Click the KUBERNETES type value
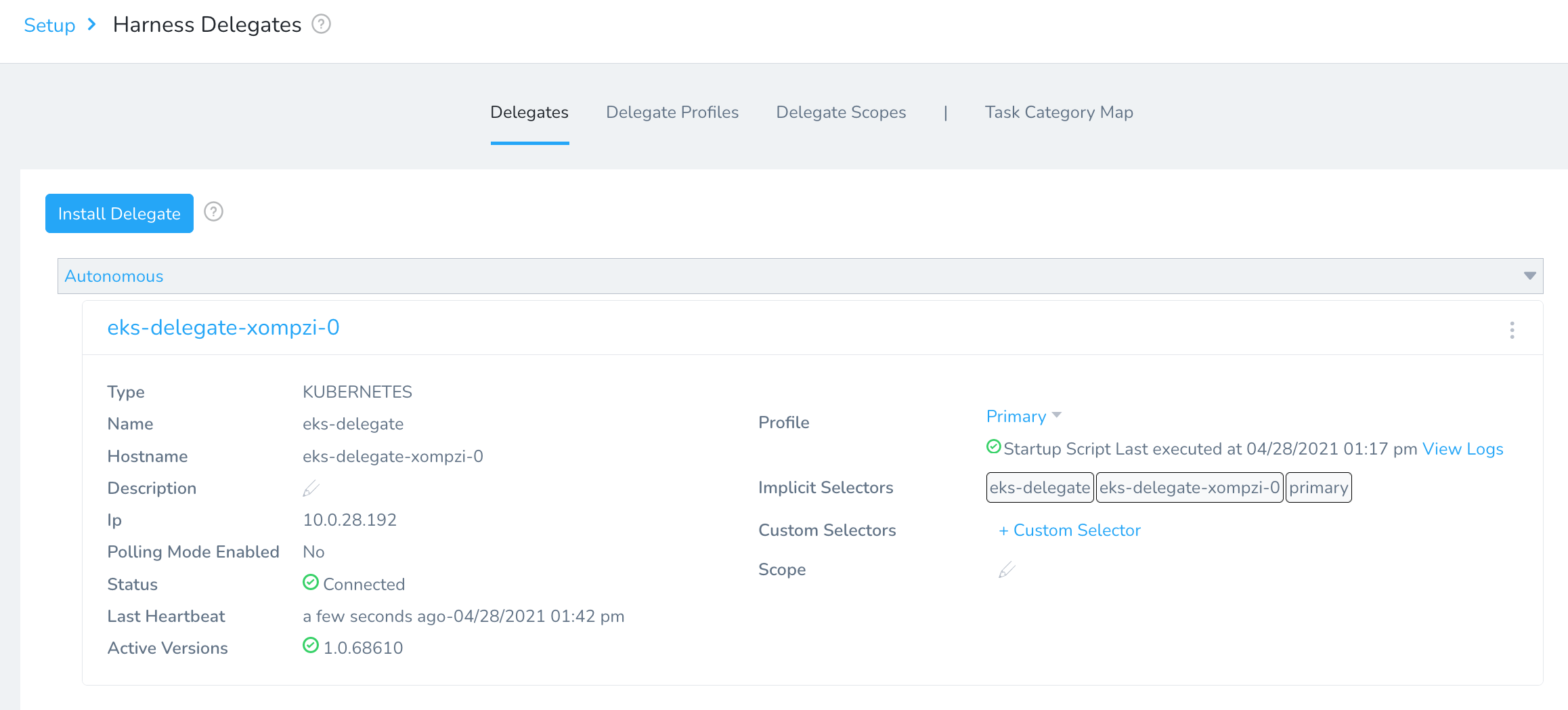 click(x=357, y=392)
